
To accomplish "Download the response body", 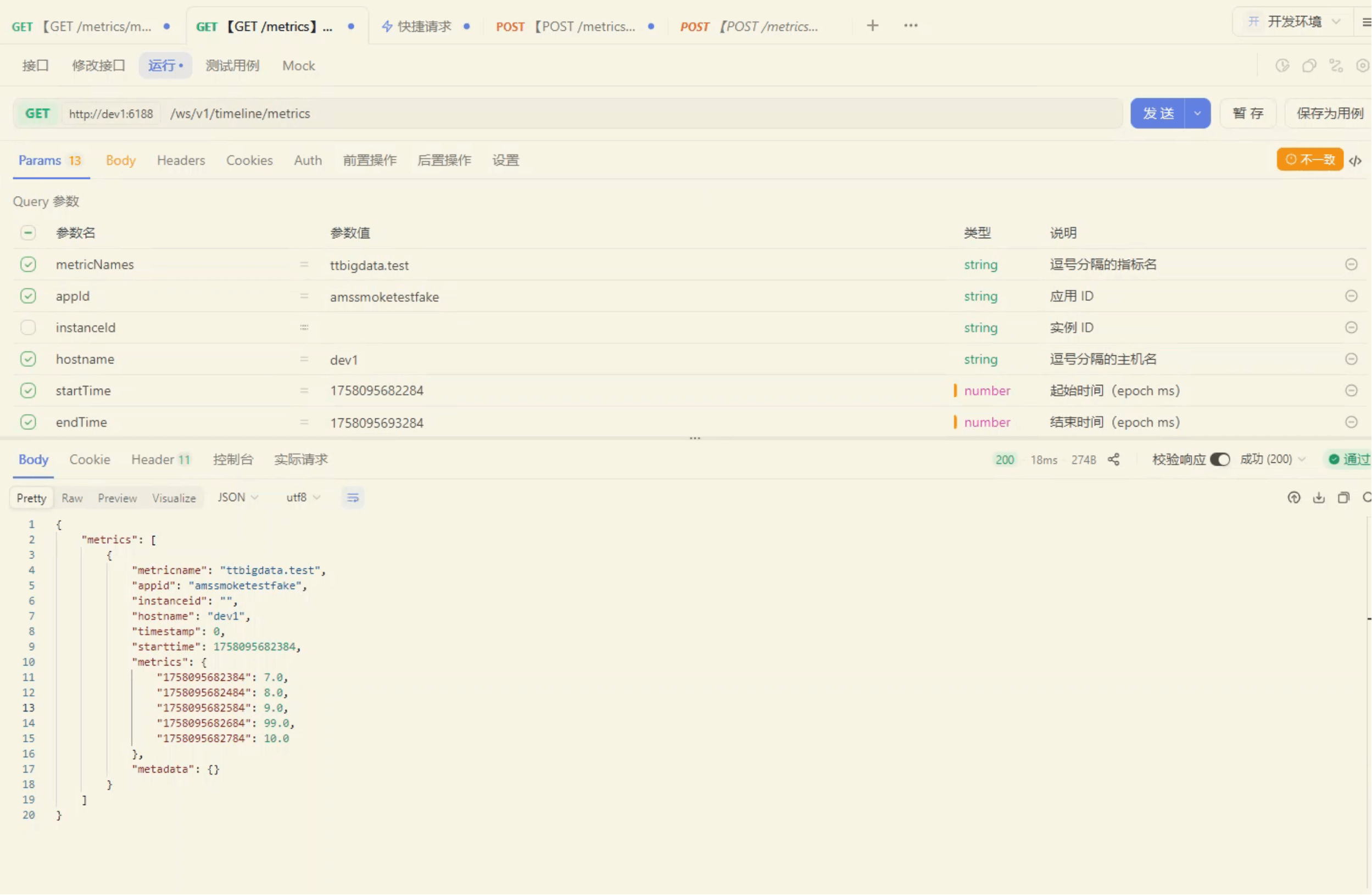I will [x=1318, y=498].
